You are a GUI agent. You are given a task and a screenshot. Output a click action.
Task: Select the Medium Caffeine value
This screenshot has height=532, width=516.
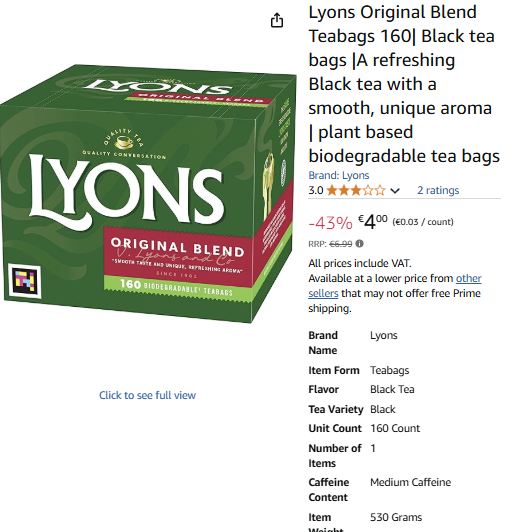click(410, 482)
